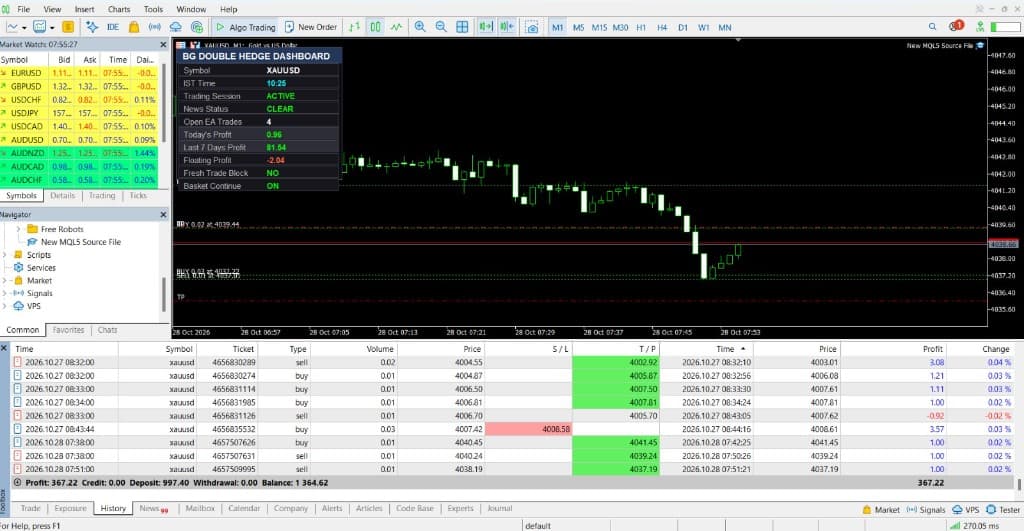The image size is (1024, 531).
Task: Tile windows using the grid icon
Action: [x=462, y=27]
